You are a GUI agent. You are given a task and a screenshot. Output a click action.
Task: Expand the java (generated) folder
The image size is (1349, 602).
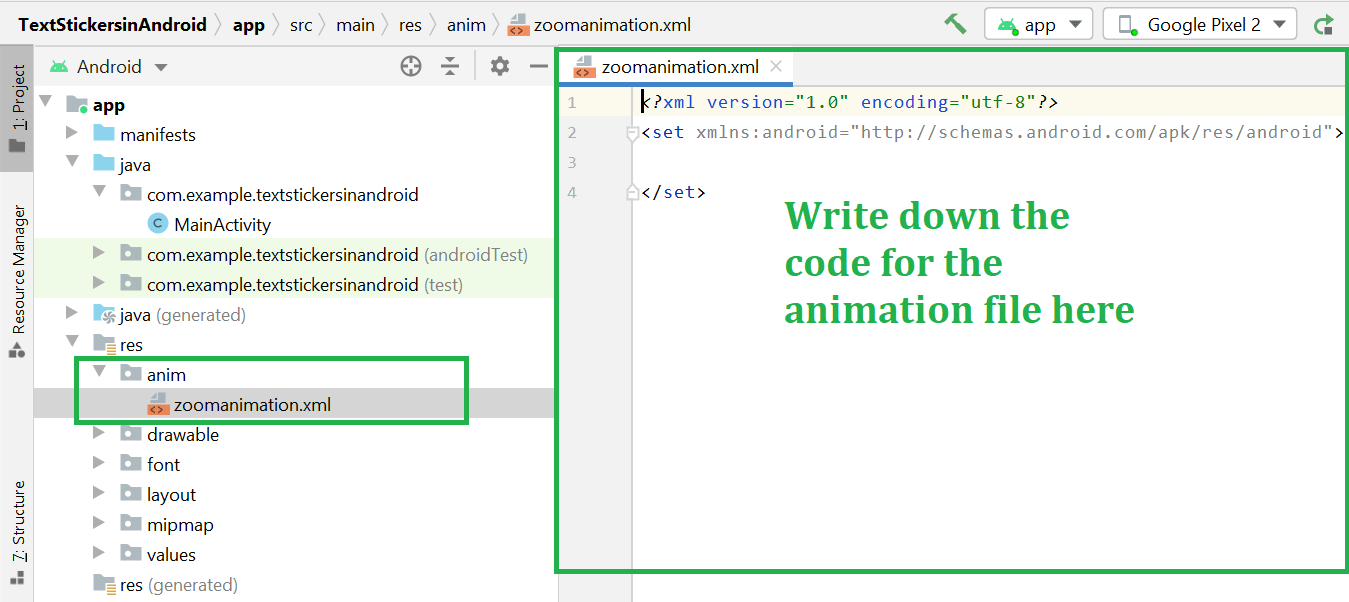point(71,314)
